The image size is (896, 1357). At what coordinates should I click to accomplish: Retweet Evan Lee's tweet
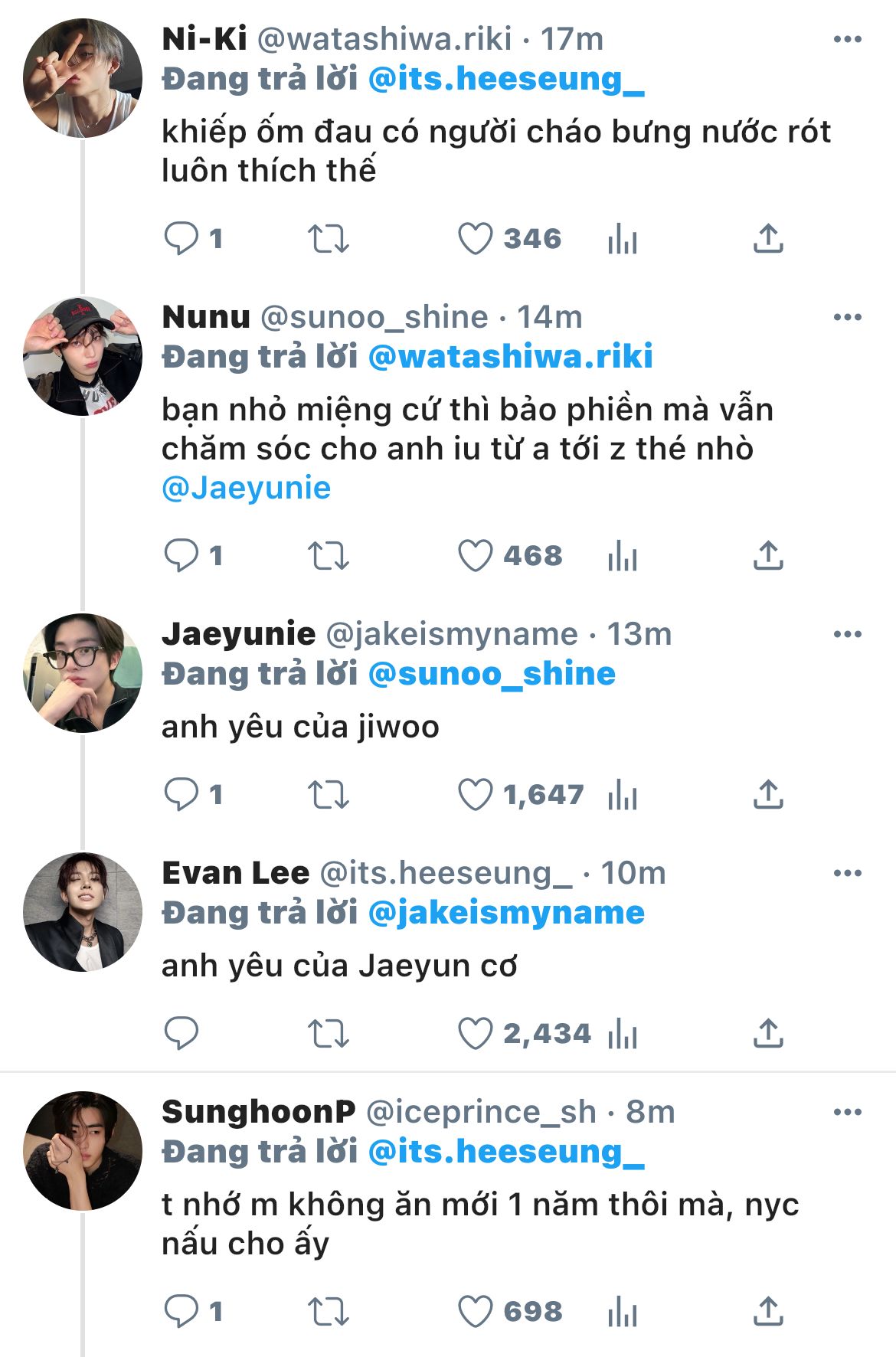pos(328,1034)
